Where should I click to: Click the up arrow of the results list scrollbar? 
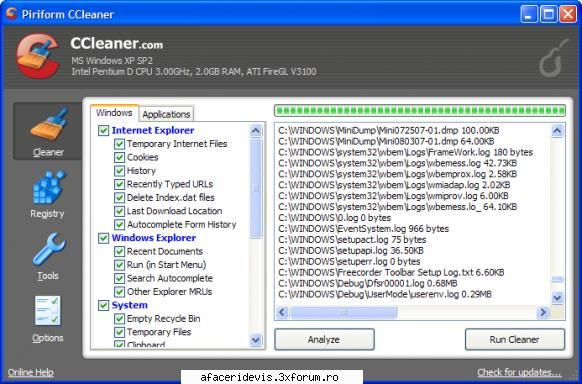(x=557, y=131)
